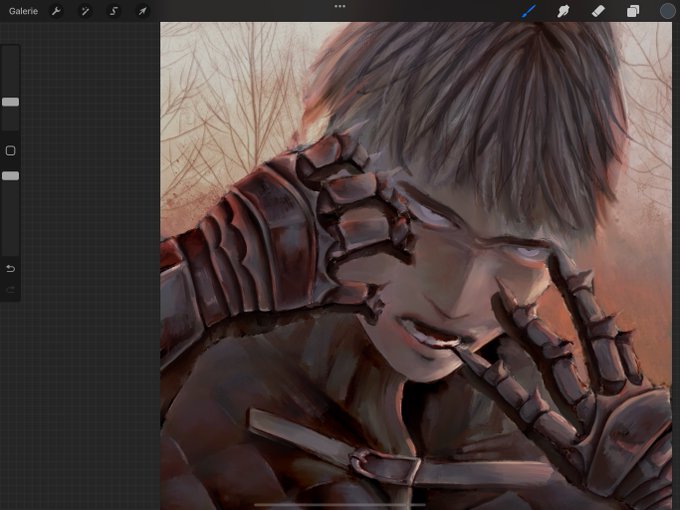Image resolution: width=680 pixels, height=510 pixels.
Task: Select the Brush paint tool
Action: click(528, 11)
